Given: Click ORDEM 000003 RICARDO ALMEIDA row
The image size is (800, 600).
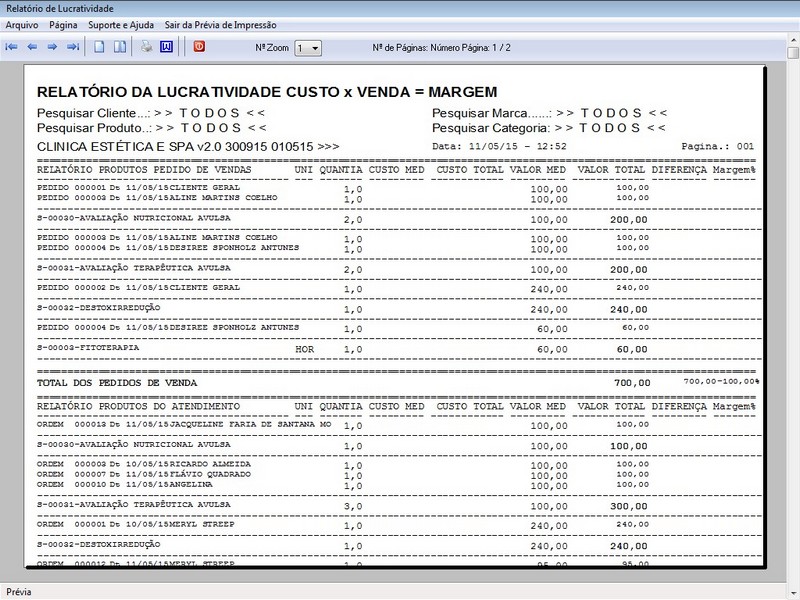Looking at the screenshot, I should [x=343, y=464].
